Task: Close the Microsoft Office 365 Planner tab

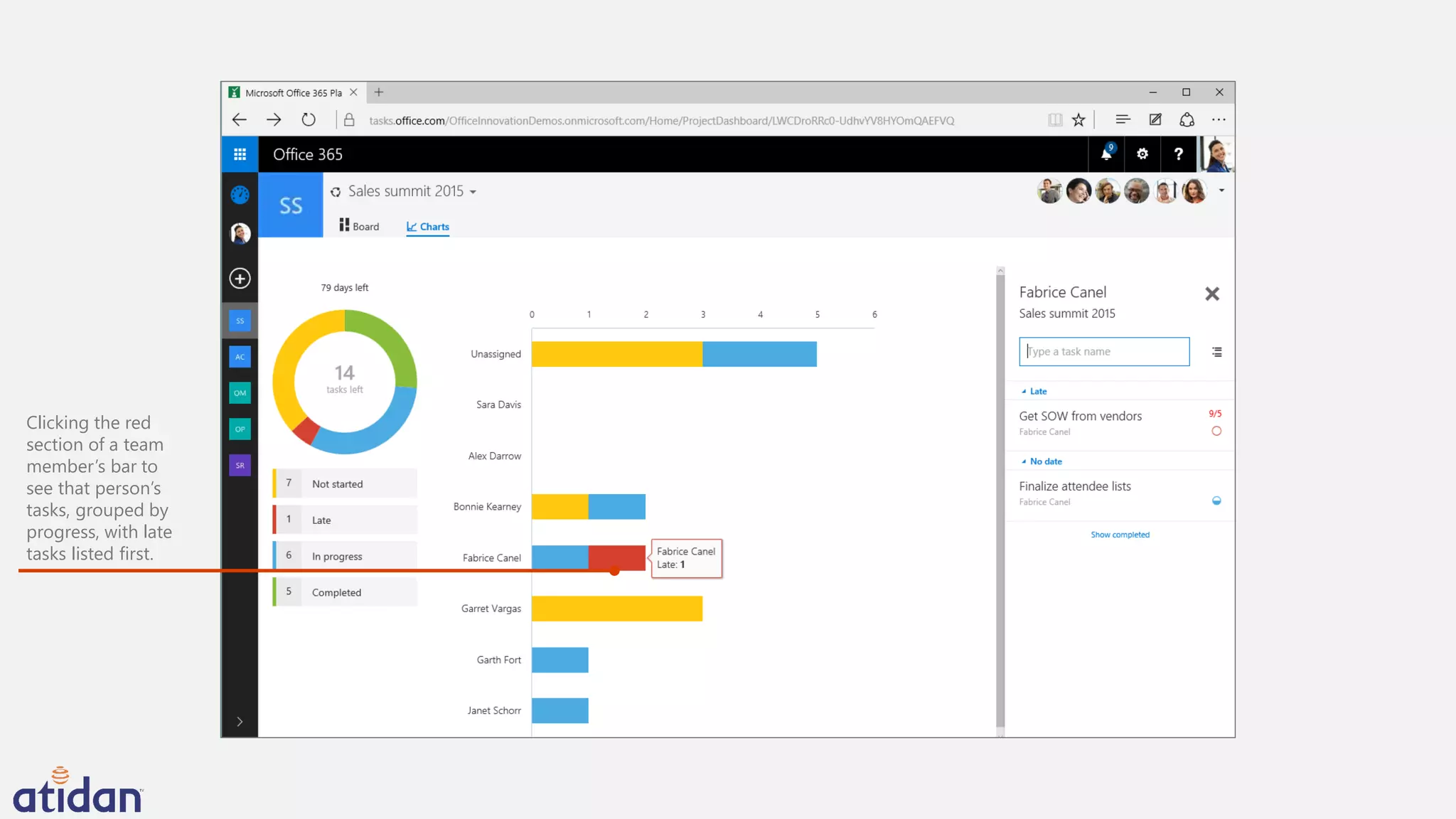Action: pyautogui.click(x=353, y=92)
